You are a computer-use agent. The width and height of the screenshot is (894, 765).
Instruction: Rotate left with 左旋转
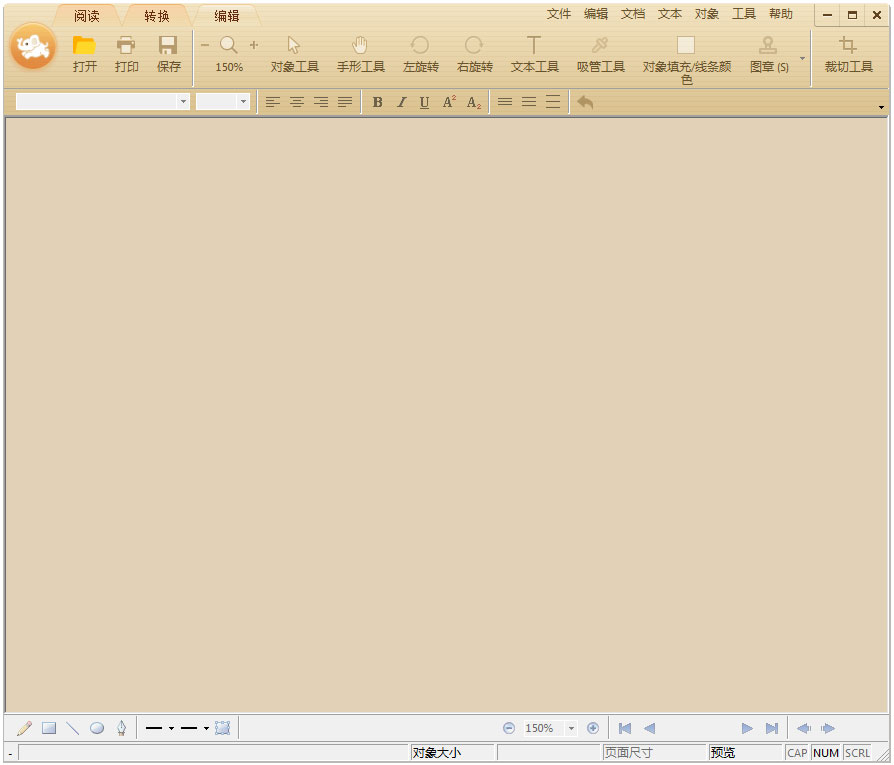click(x=420, y=46)
